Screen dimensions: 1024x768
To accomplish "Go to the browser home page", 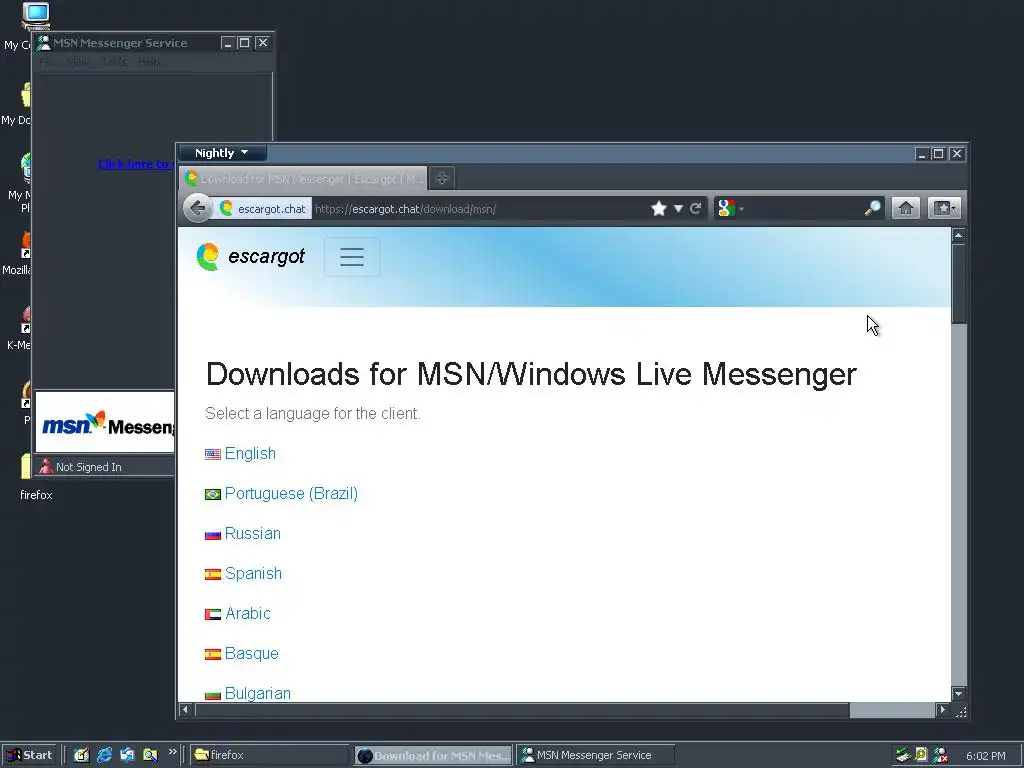I will tap(905, 208).
